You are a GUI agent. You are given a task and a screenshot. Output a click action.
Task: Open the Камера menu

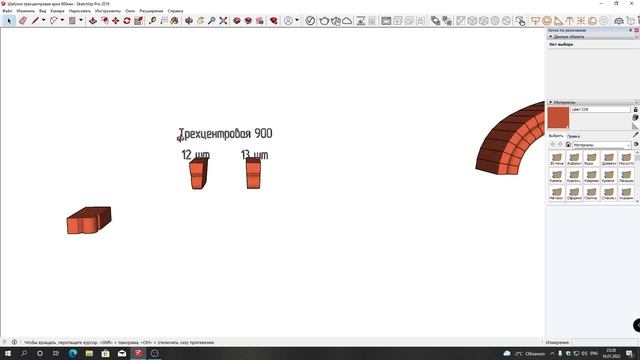(x=58, y=11)
